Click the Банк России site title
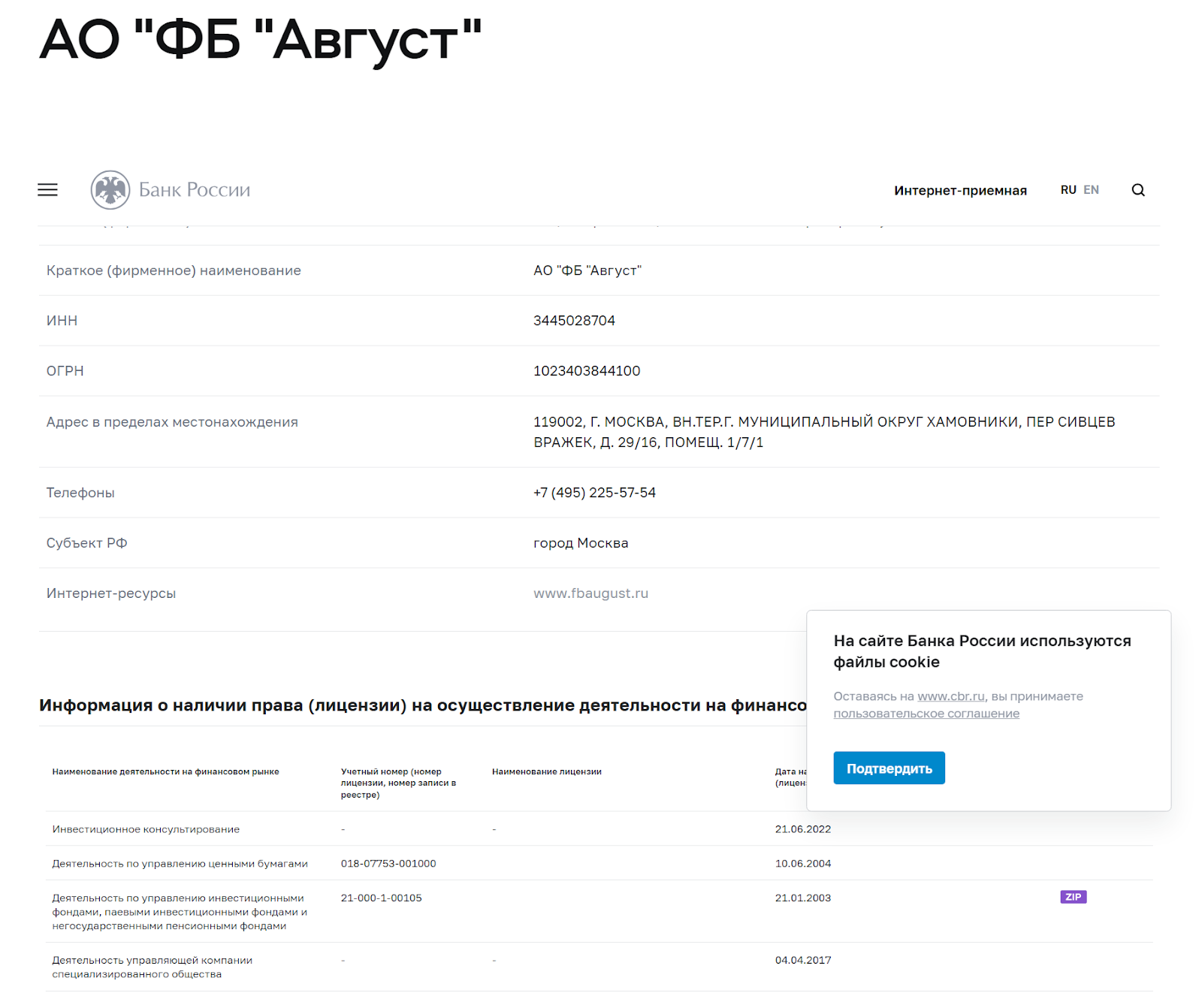The height and width of the screenshot is (1008, 1202). point(195,190)
